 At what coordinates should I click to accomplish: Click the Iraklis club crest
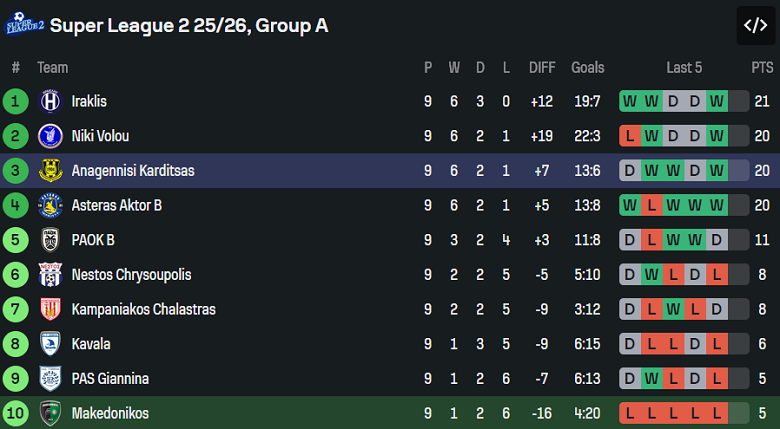[x=50, y=101]
